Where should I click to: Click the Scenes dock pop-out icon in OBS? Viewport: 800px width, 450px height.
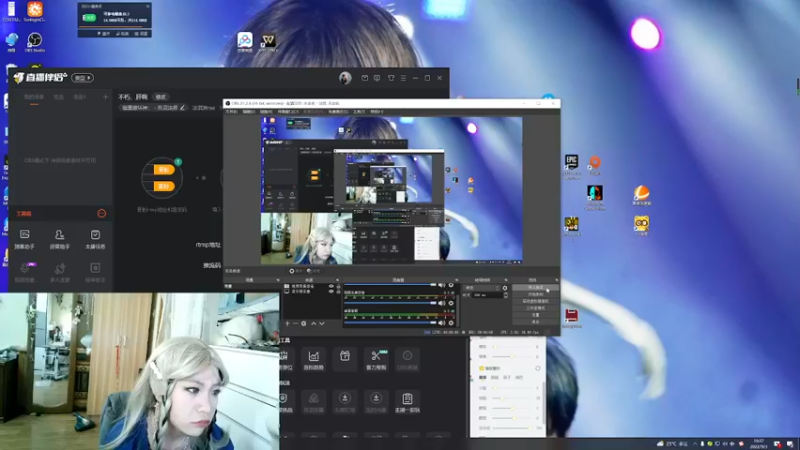click(278, 280)
